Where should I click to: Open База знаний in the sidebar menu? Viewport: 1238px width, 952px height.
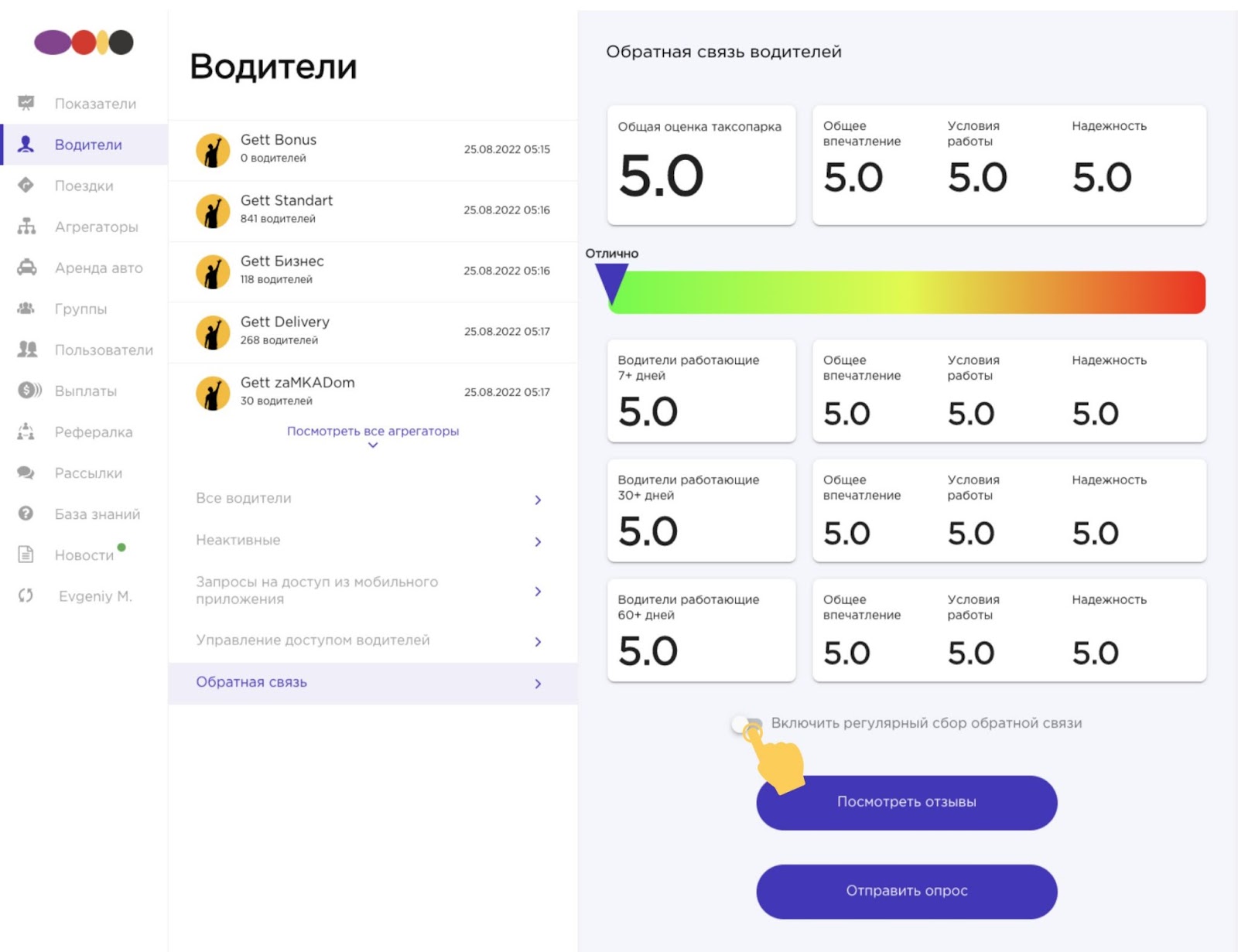click(84, 514)
